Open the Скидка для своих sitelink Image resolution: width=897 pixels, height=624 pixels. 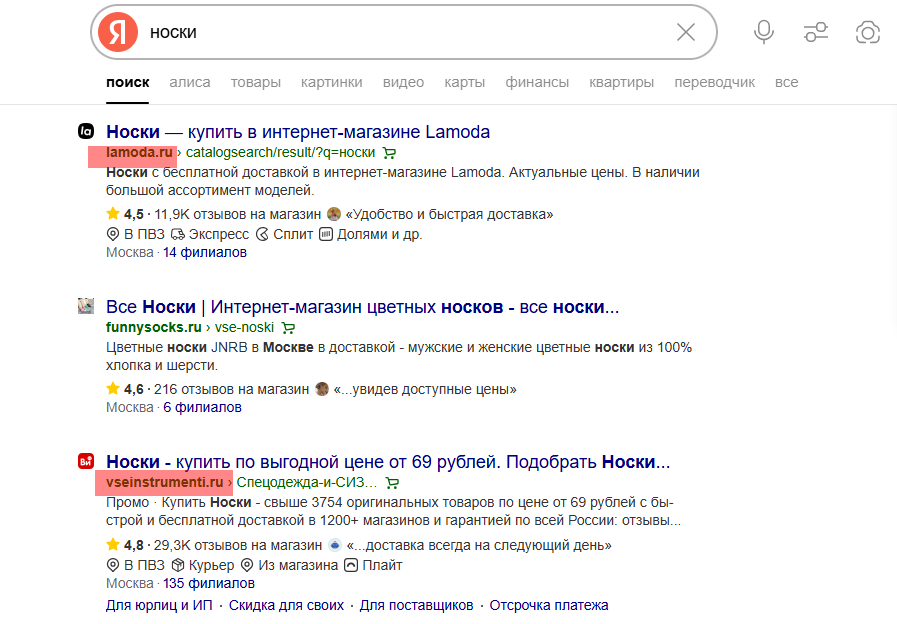(x=287, y=605)
